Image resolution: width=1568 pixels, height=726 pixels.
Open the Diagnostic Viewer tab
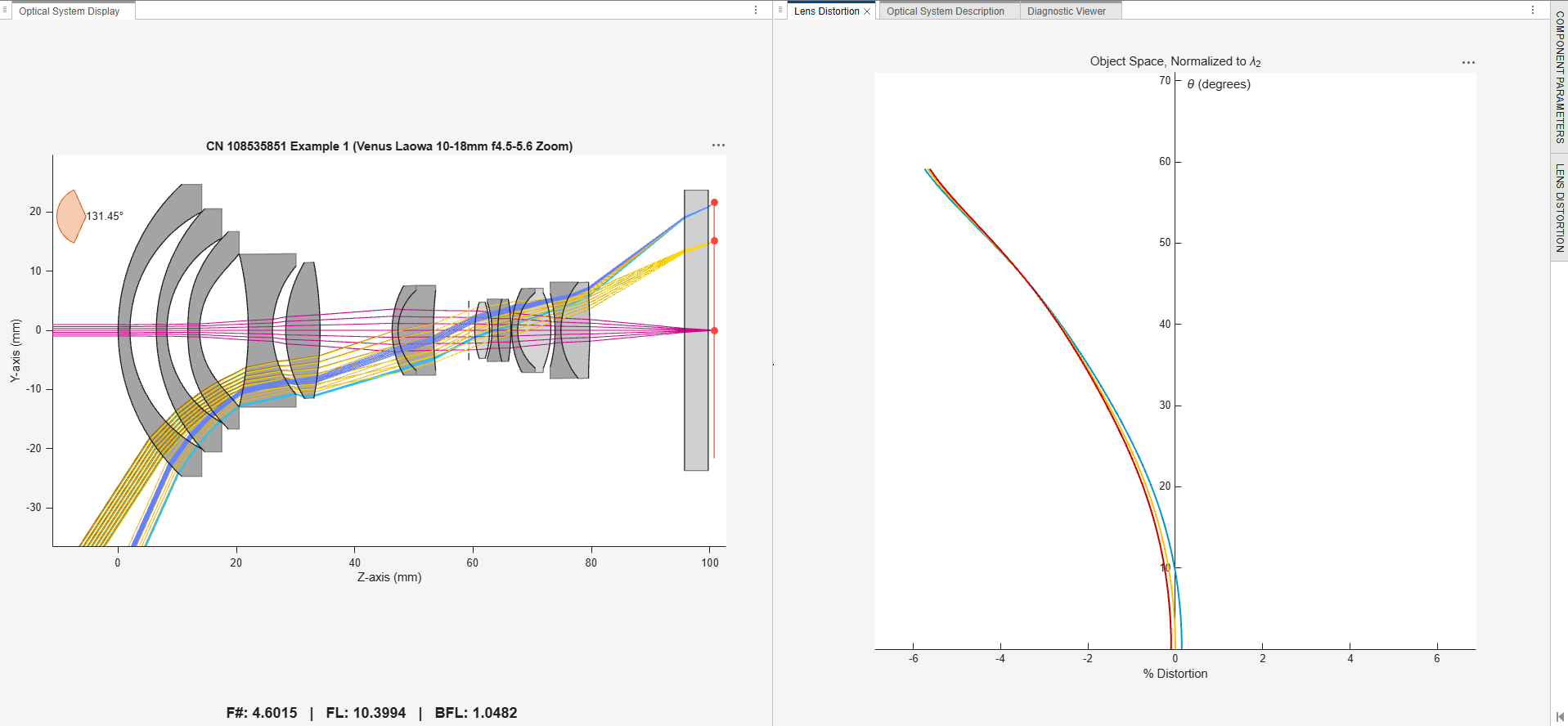[1066, 11]
